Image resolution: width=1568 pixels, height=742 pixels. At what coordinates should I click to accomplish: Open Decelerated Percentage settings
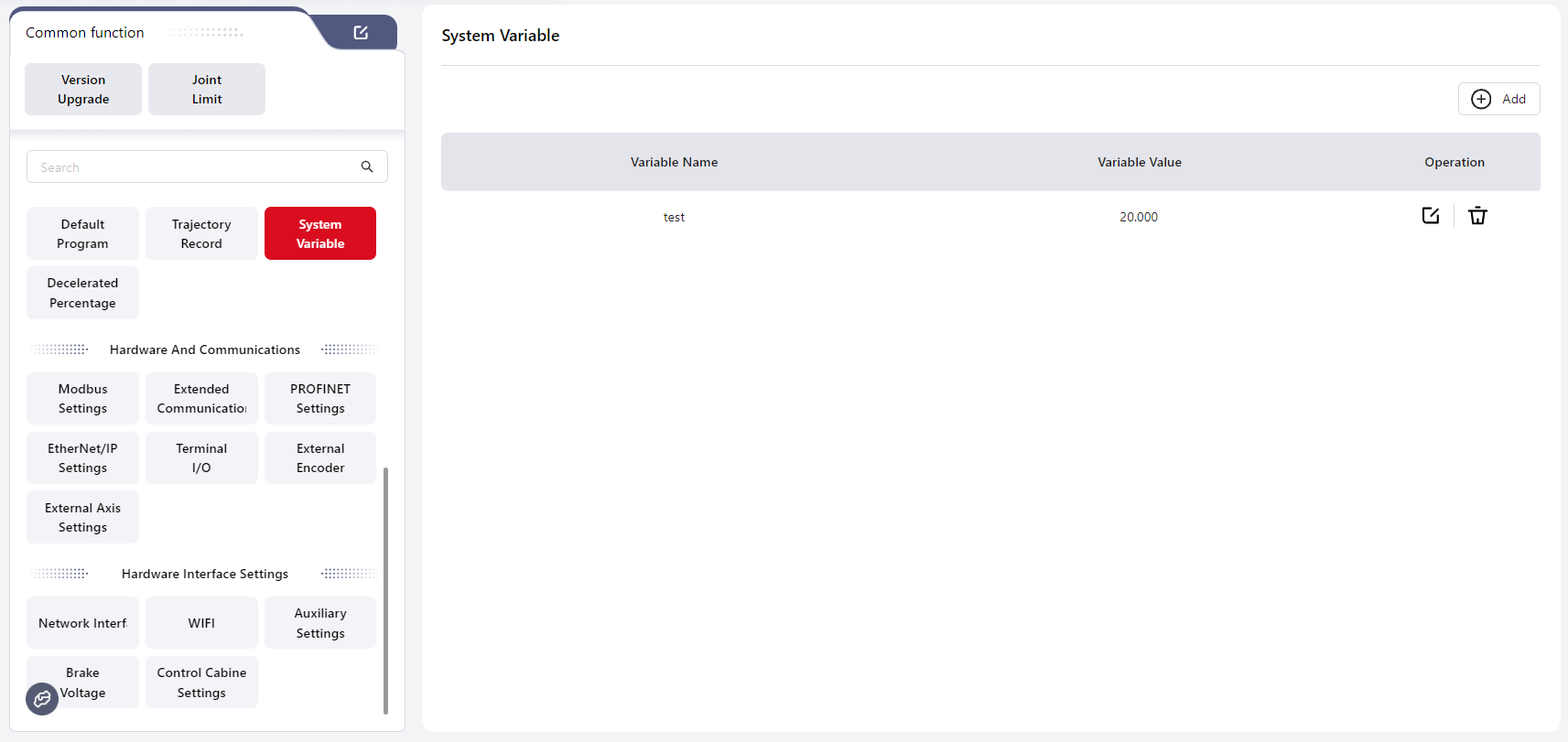pos(82,293)
